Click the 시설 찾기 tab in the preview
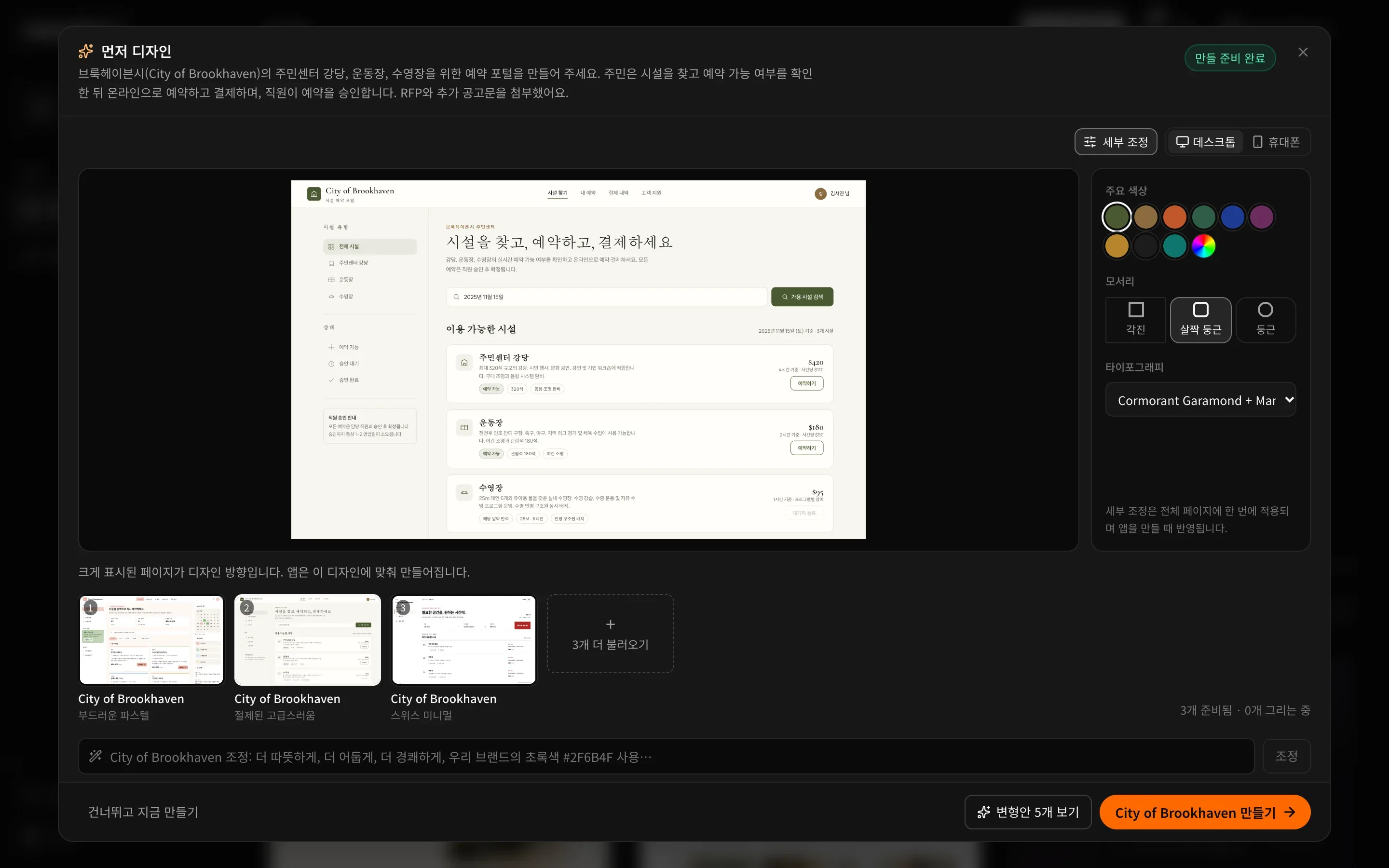 click(557, 193)
